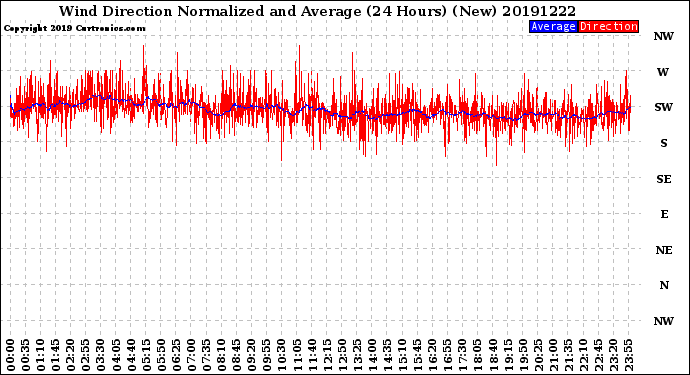Click the 07:00 time axis label
690x375 pixels.
pos(191,355)
